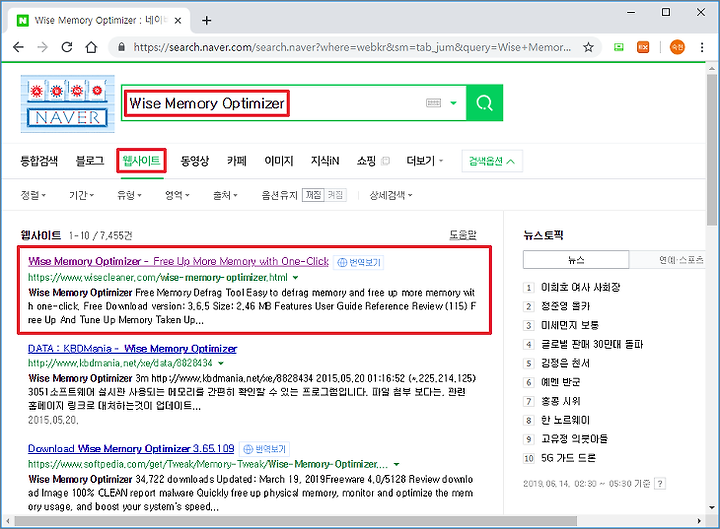720x529 pixels.
Task: Click the vertical scrollbar thumb
Action: pos(712,150)
